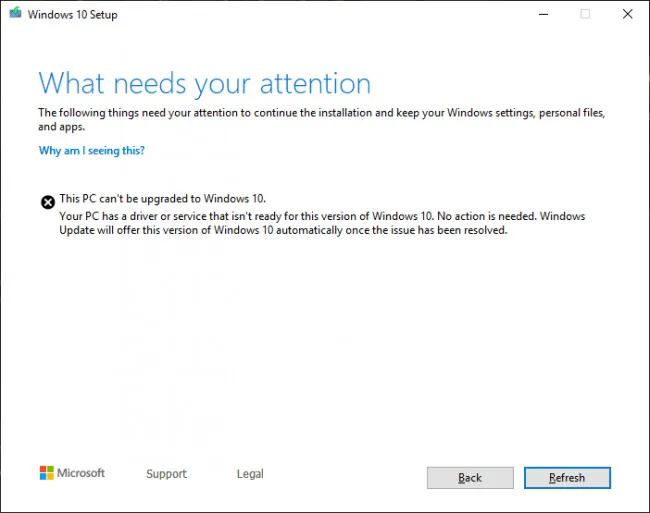
Task: Close the Windows 10 Setup window
Action: (628, 14)
